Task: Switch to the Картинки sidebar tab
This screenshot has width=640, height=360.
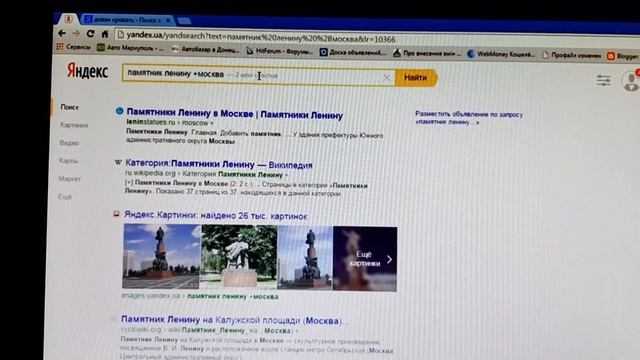Action: 74,125
